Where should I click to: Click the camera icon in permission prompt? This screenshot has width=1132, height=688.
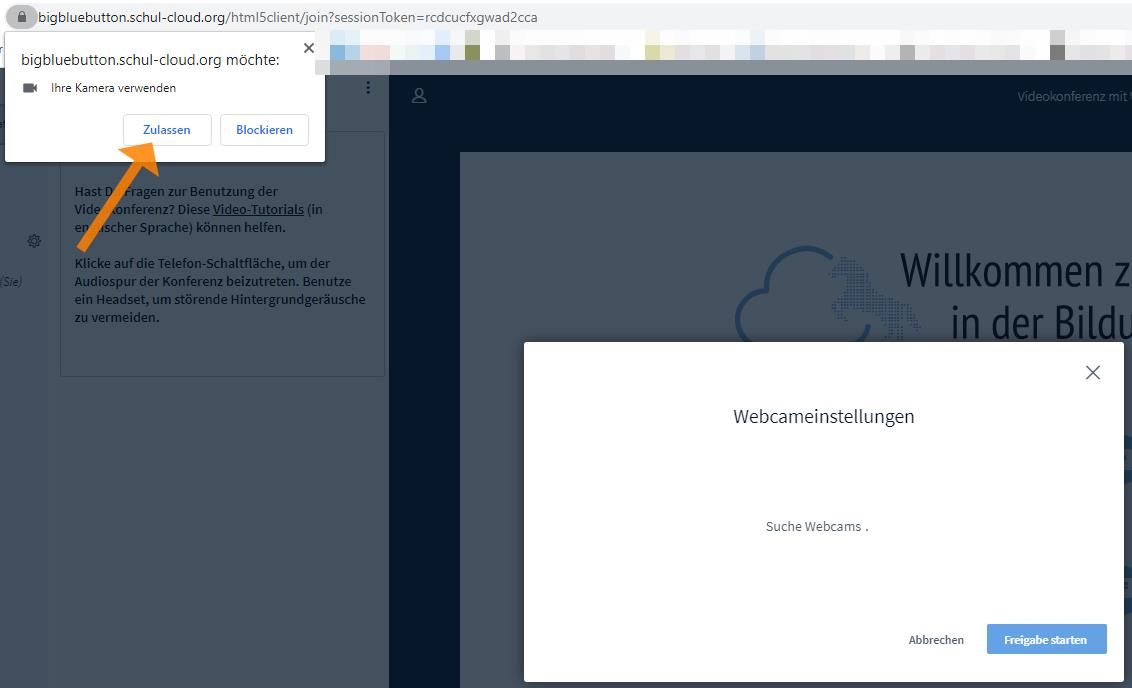(30, 88)
